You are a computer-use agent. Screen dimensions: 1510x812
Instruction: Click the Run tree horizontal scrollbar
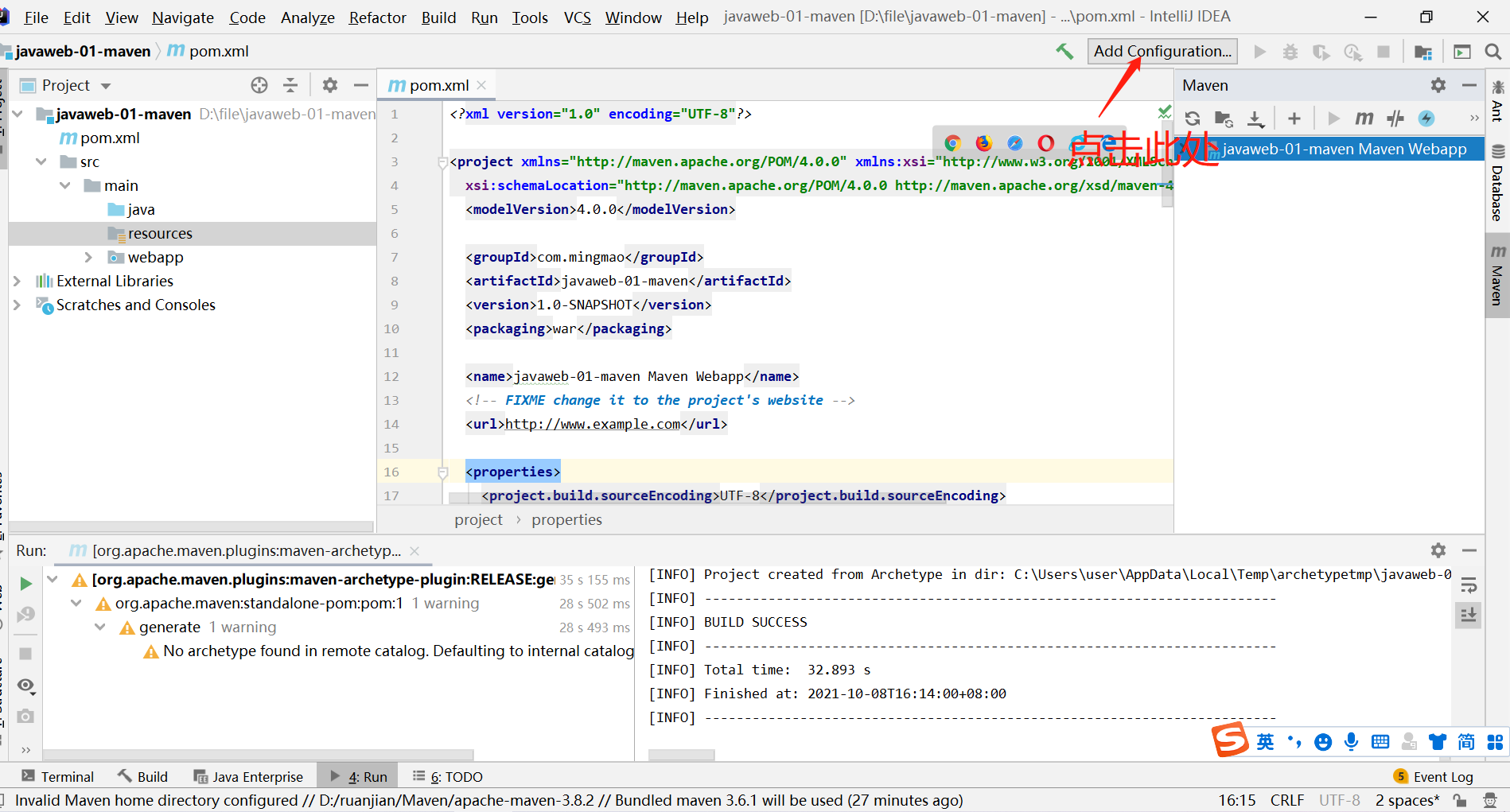pyautogui.click(x=258, y=755)
